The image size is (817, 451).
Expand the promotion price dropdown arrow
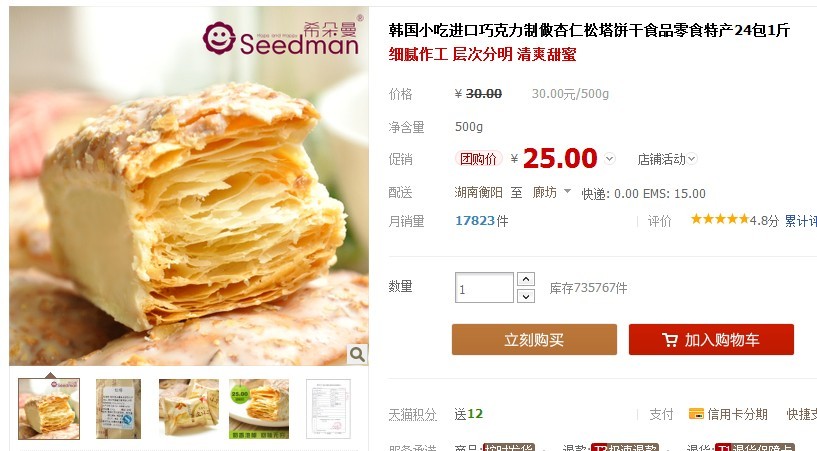tap(610, 158)
